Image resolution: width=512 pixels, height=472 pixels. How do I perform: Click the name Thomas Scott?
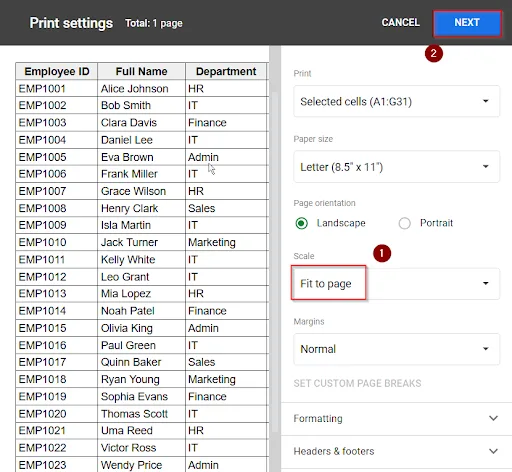click(x=134, y=414)
